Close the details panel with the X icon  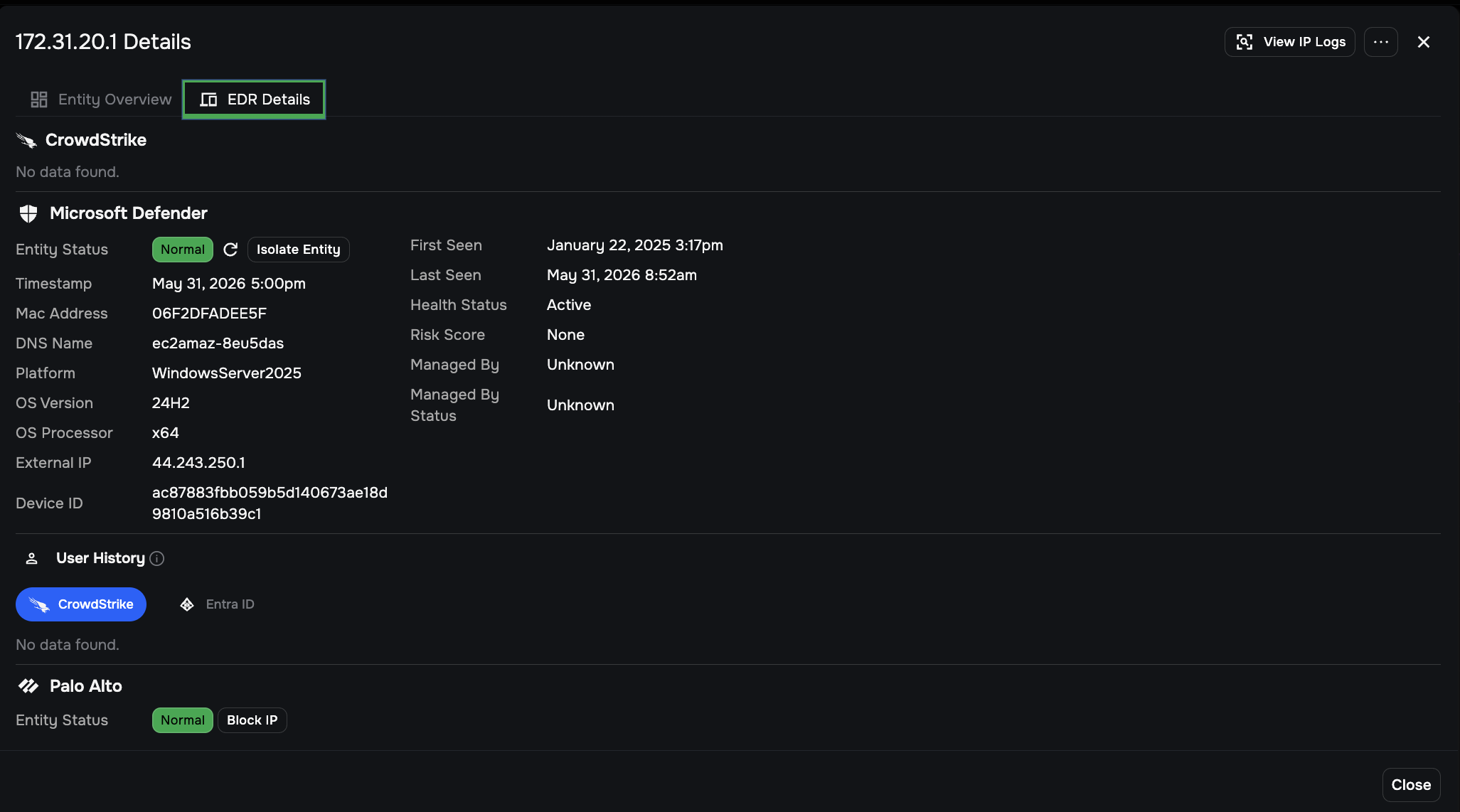1423,42
